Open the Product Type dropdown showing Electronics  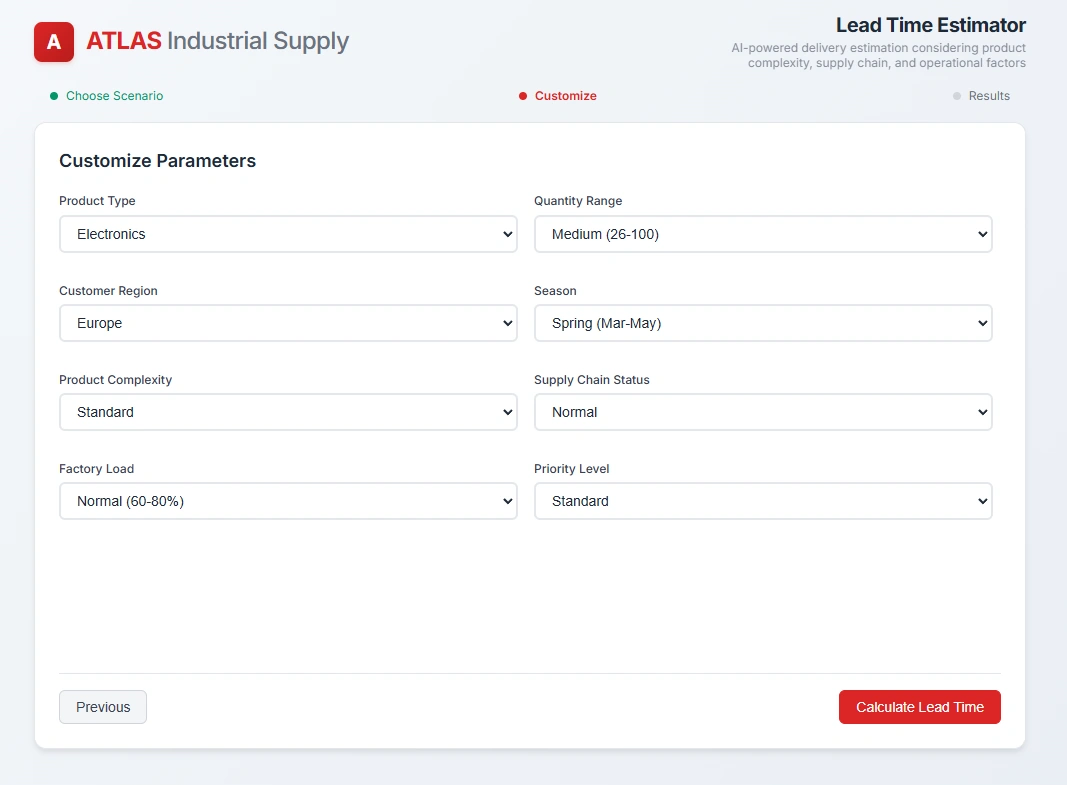pyautogui.click(x=288, y=234)
